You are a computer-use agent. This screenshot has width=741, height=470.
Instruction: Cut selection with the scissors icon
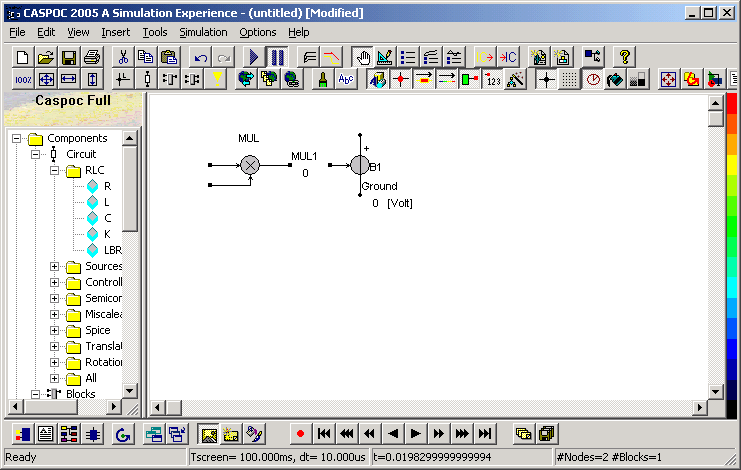click(x=123, y=57)
